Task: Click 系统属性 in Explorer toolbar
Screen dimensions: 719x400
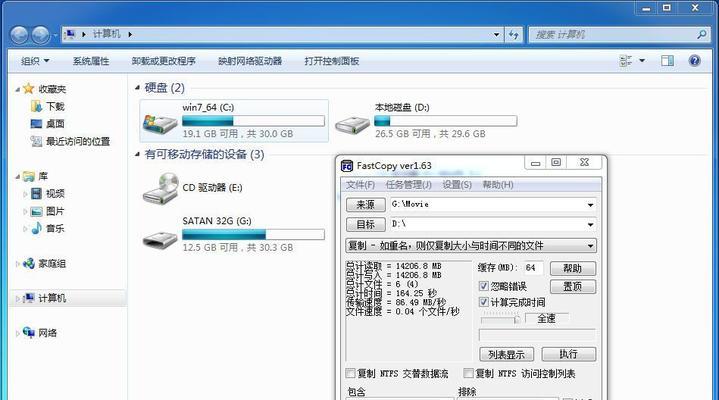Action: click(91, 61)
